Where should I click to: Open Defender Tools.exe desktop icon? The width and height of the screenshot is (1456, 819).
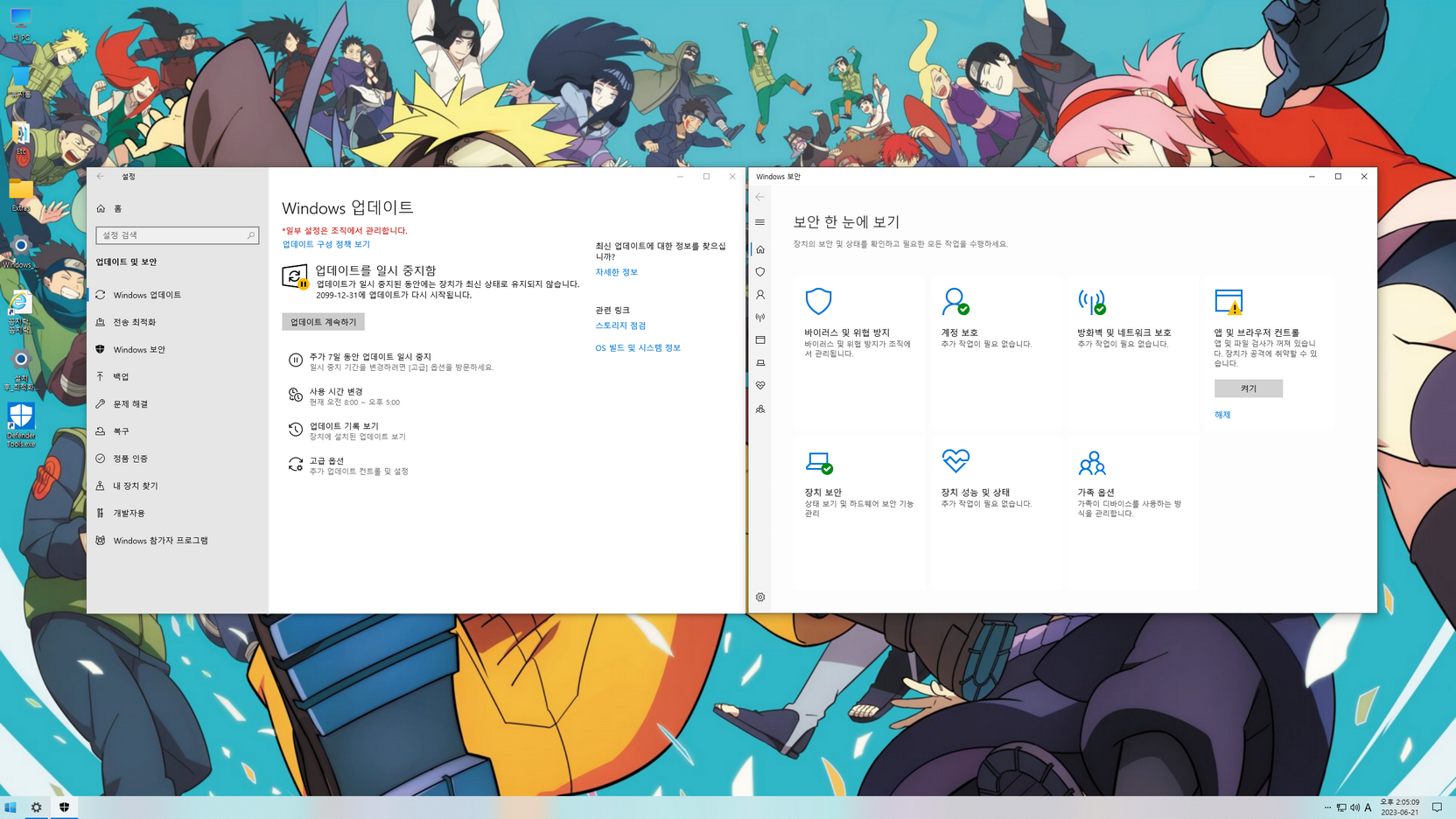pyautogui.click(x=21, y=425)
